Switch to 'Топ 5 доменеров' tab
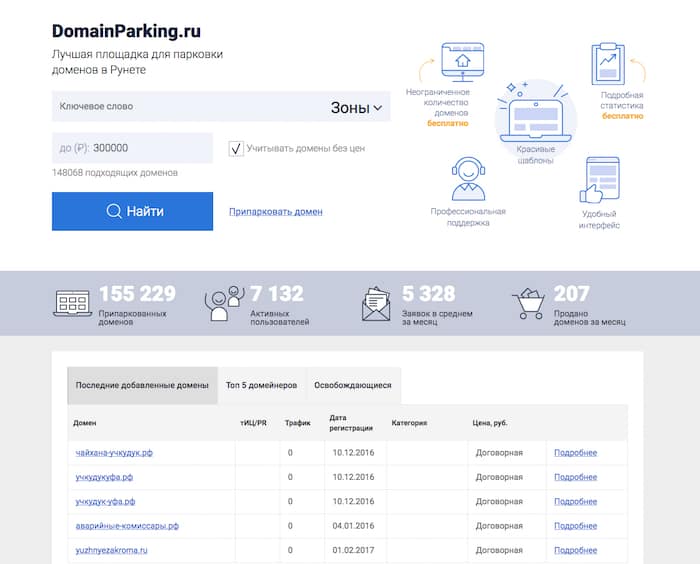Image resolution: width=700 pixels, height=564 pixels. click(x=261, y=385)
